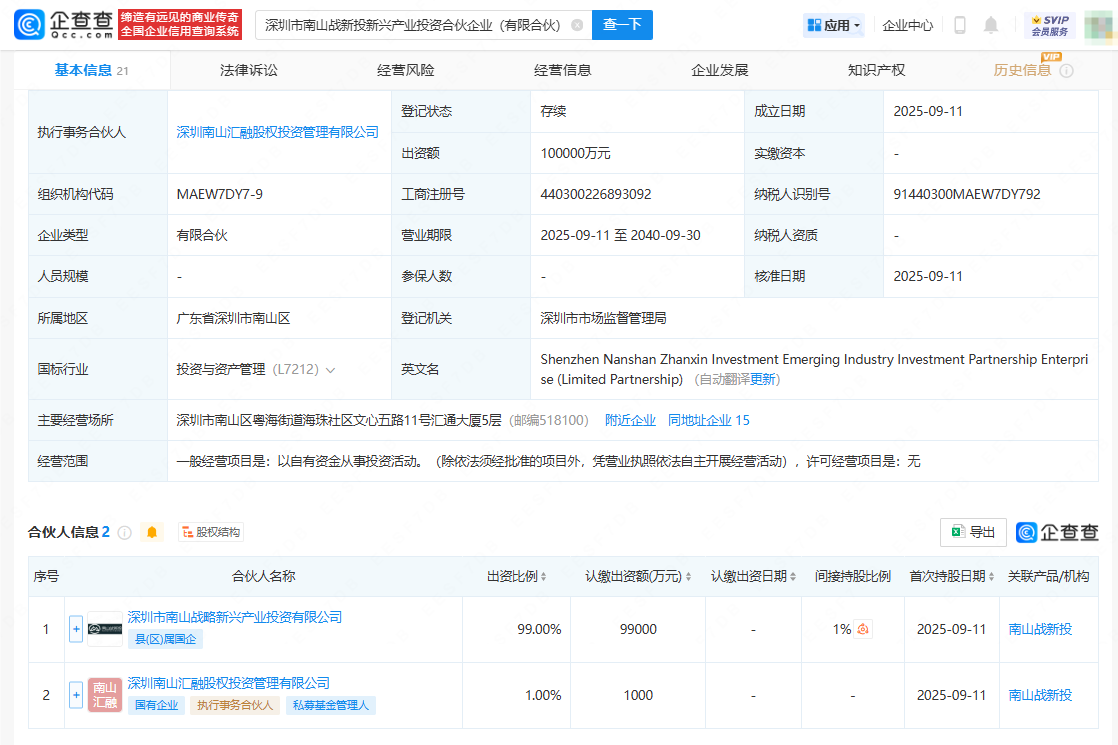Switch to the 知识产权 tab

tap(876, 70)
